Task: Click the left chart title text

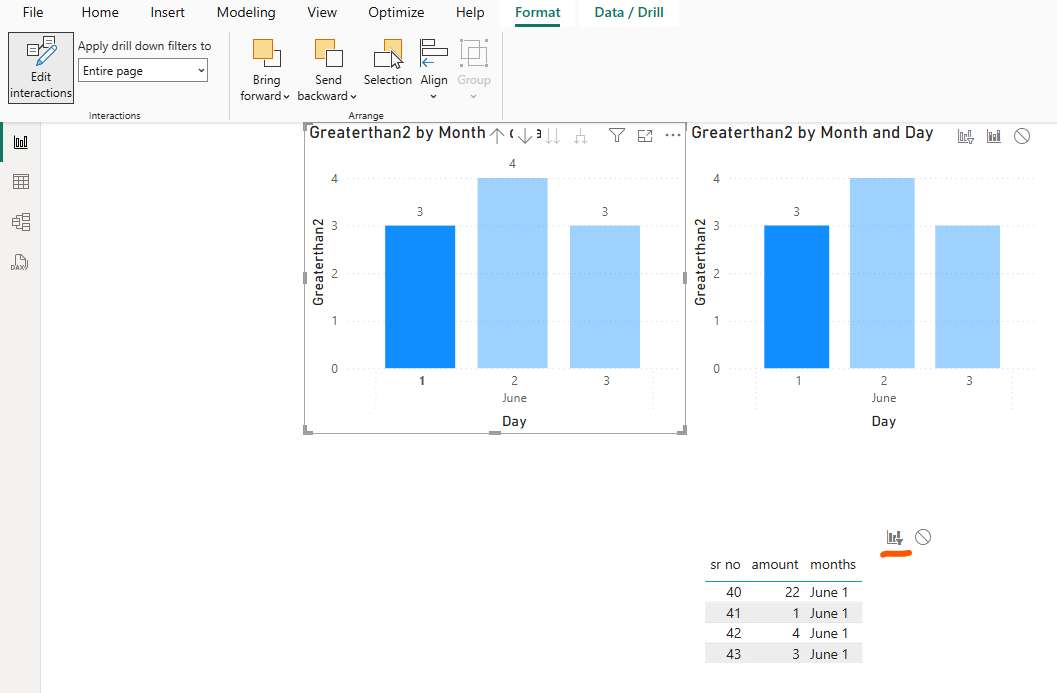Action: (398, 133)
